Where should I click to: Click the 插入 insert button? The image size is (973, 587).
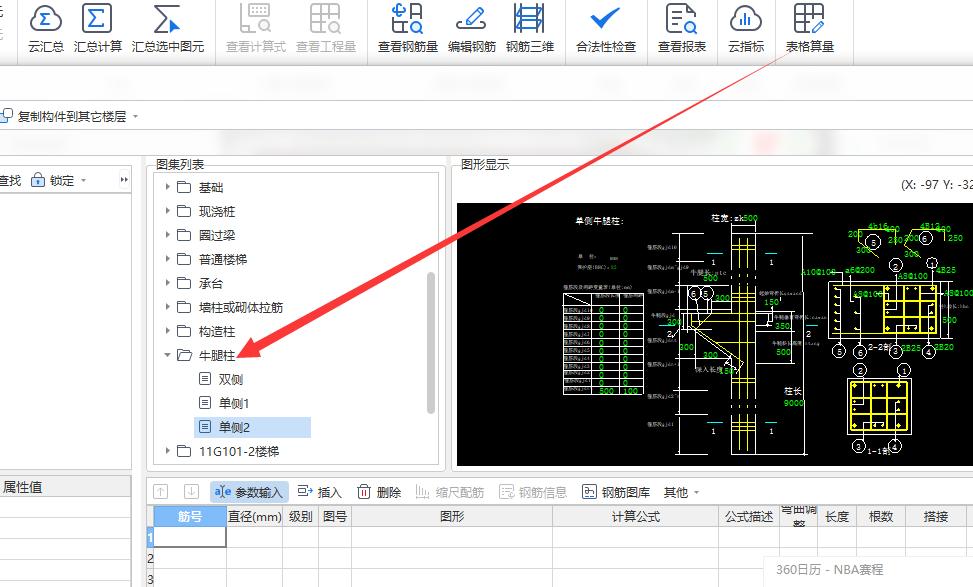pyautogui.click(x=320, y=492)
